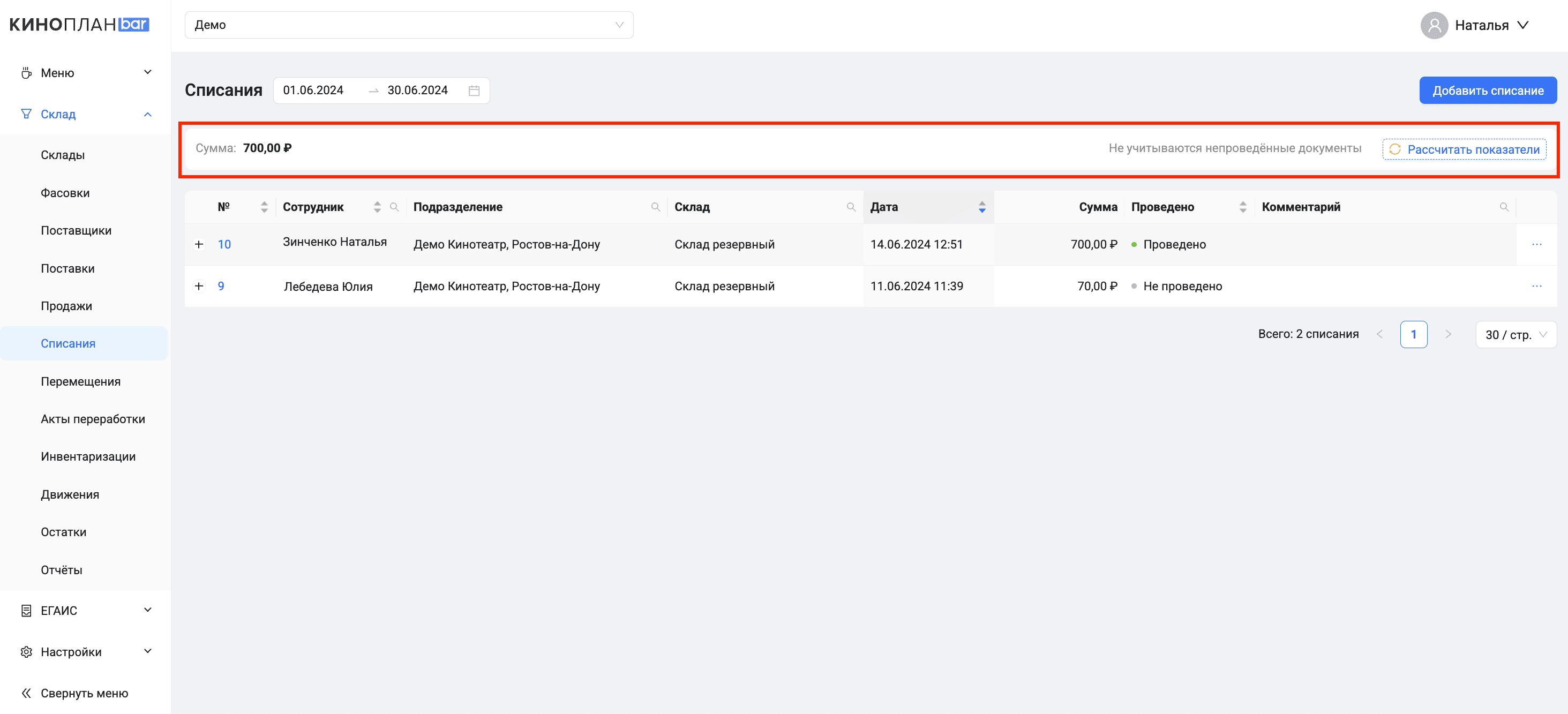The image size is (1568, 714).
Task: Open the 30 / стр. page size dropdown
Action: (1516, 334)
